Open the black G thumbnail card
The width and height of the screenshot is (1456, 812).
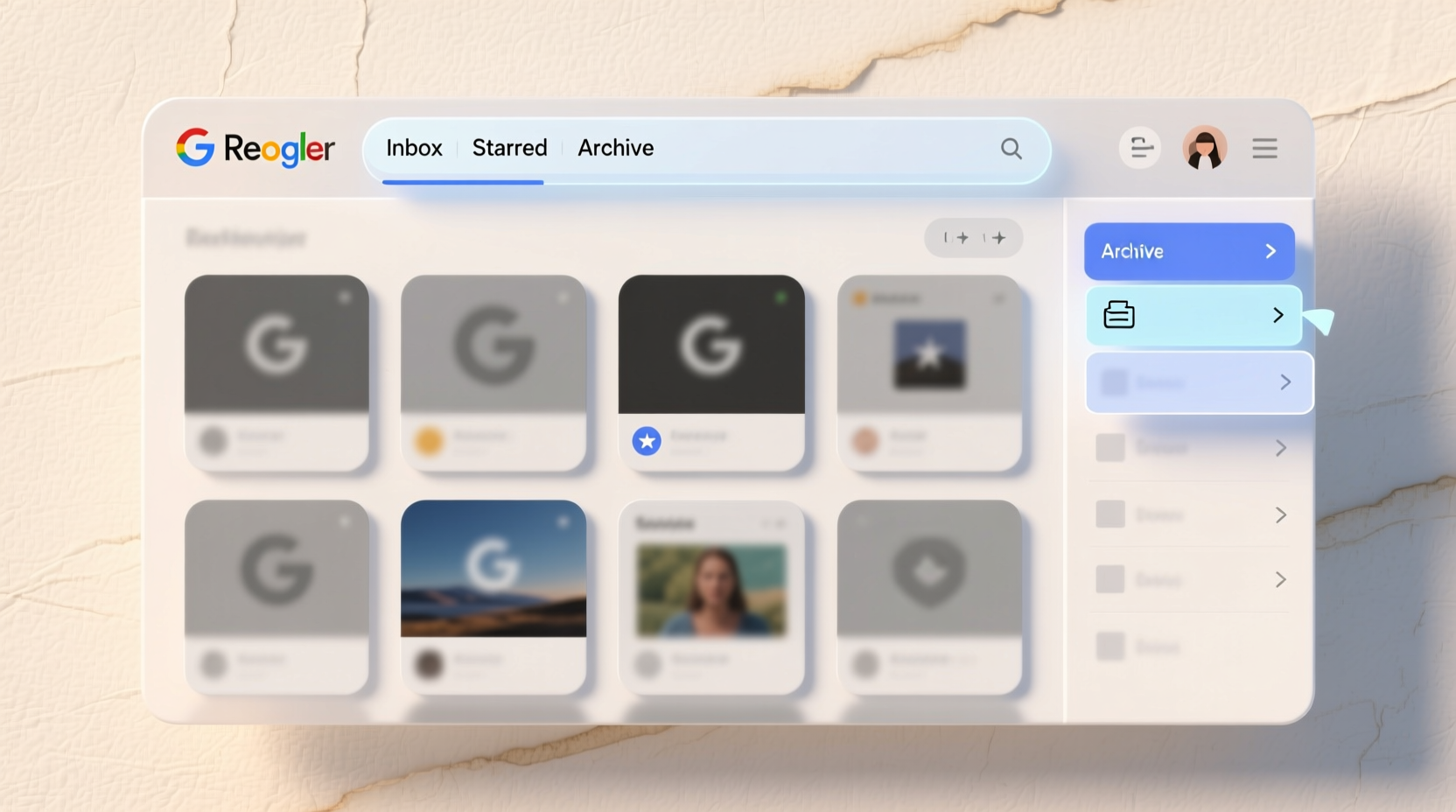point(711,374)
